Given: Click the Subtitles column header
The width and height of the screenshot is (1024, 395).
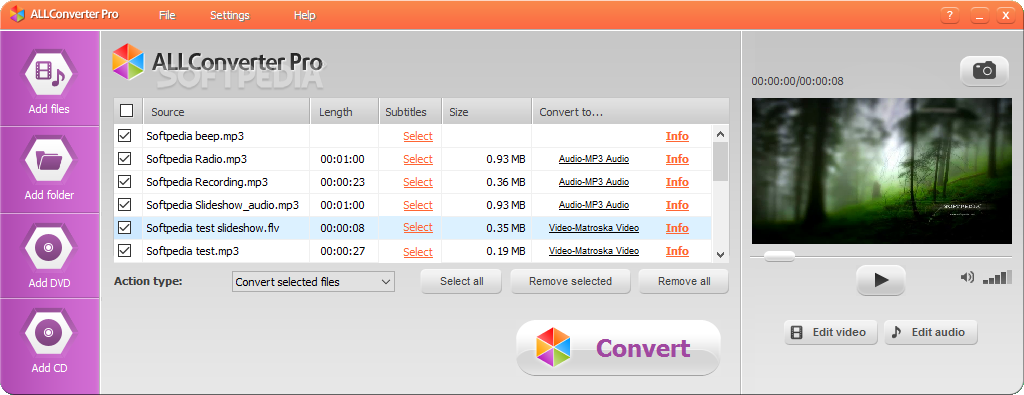Looking at the screenshot, I should (410, 112).
